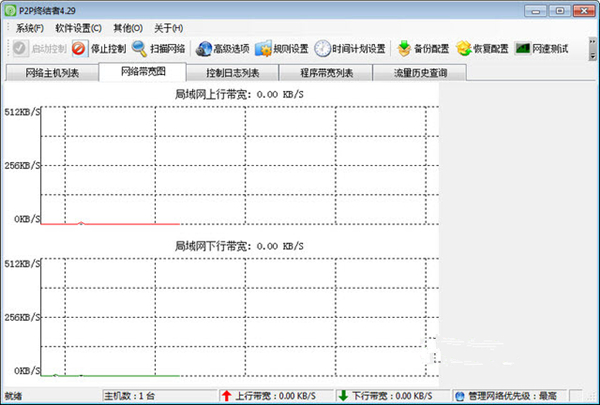The width and height of the screenshot is (600, 405).
Task: Click the 就绪 status text
Action: click(x=13, y=396)
